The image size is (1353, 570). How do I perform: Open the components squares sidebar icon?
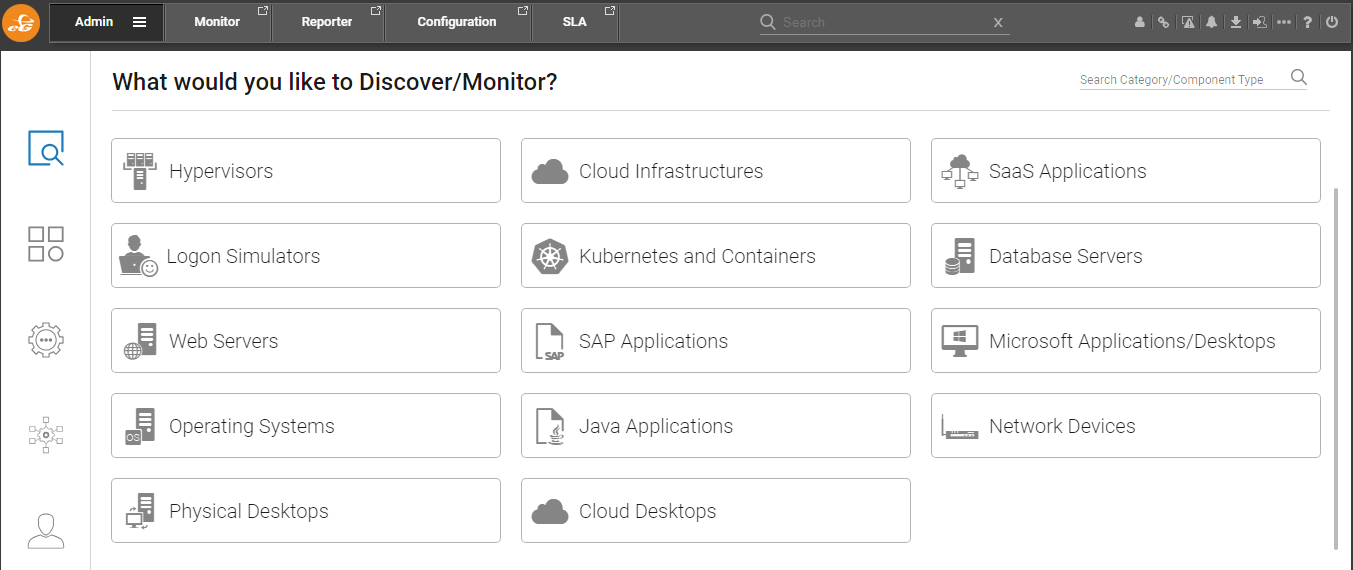point(46,244)
